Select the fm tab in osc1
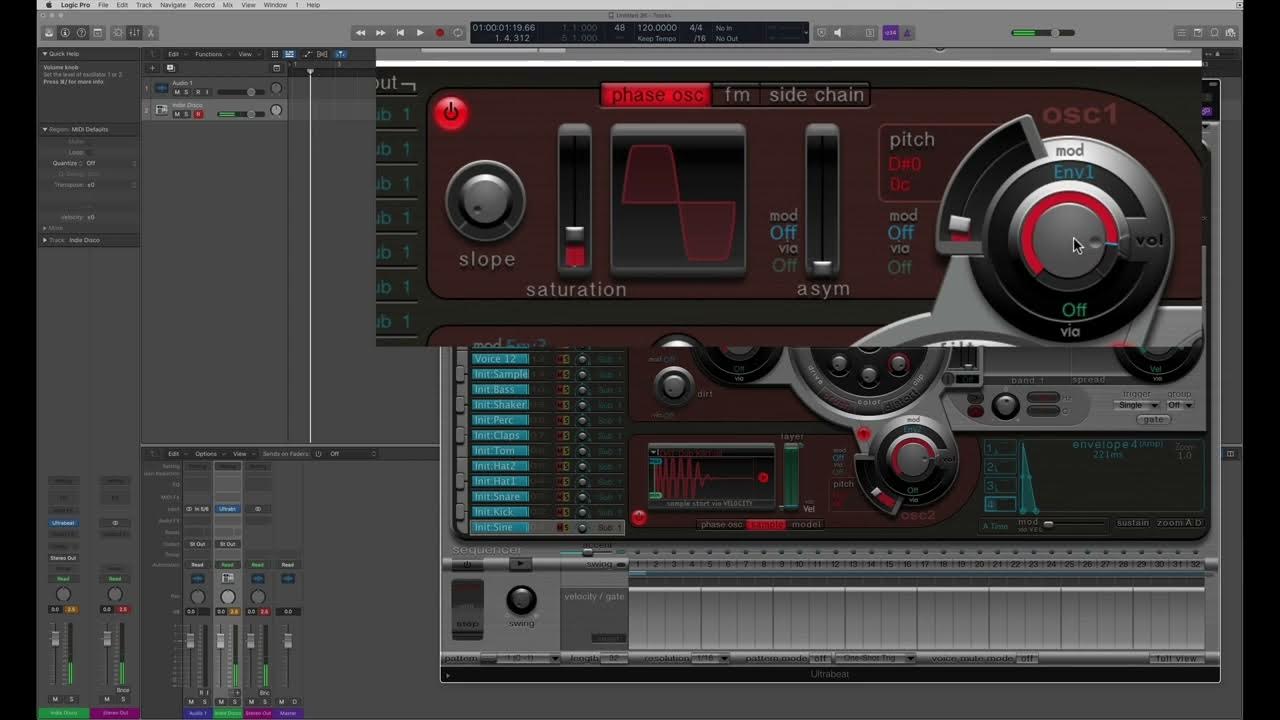1280x720 pixels. 737,95
